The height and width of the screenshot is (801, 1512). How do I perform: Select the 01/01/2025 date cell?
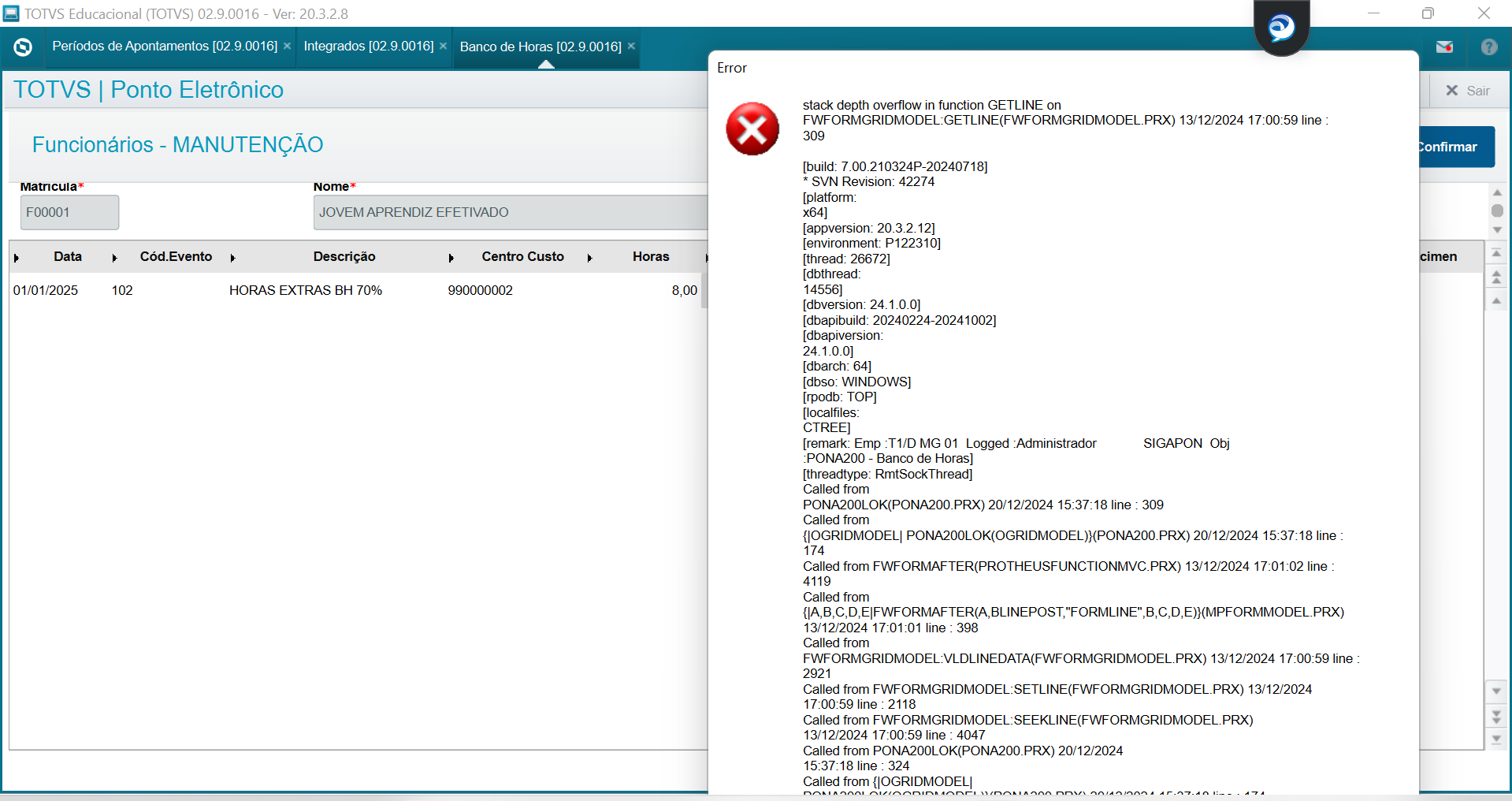pos(46,290)
